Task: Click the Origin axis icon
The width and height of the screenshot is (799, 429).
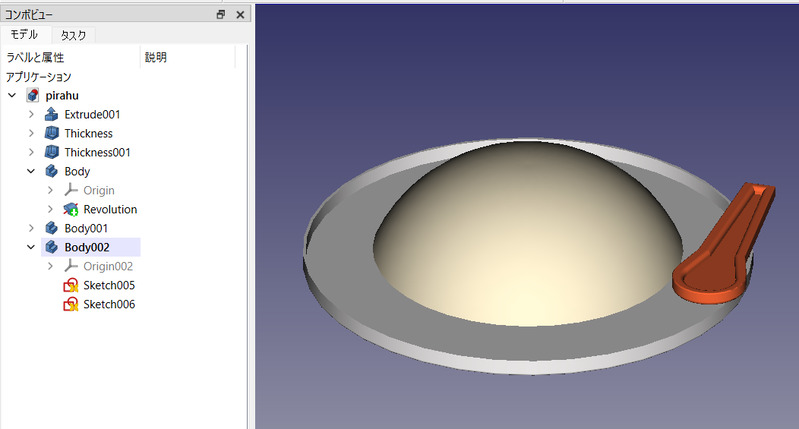Action: tap(71, 190)
